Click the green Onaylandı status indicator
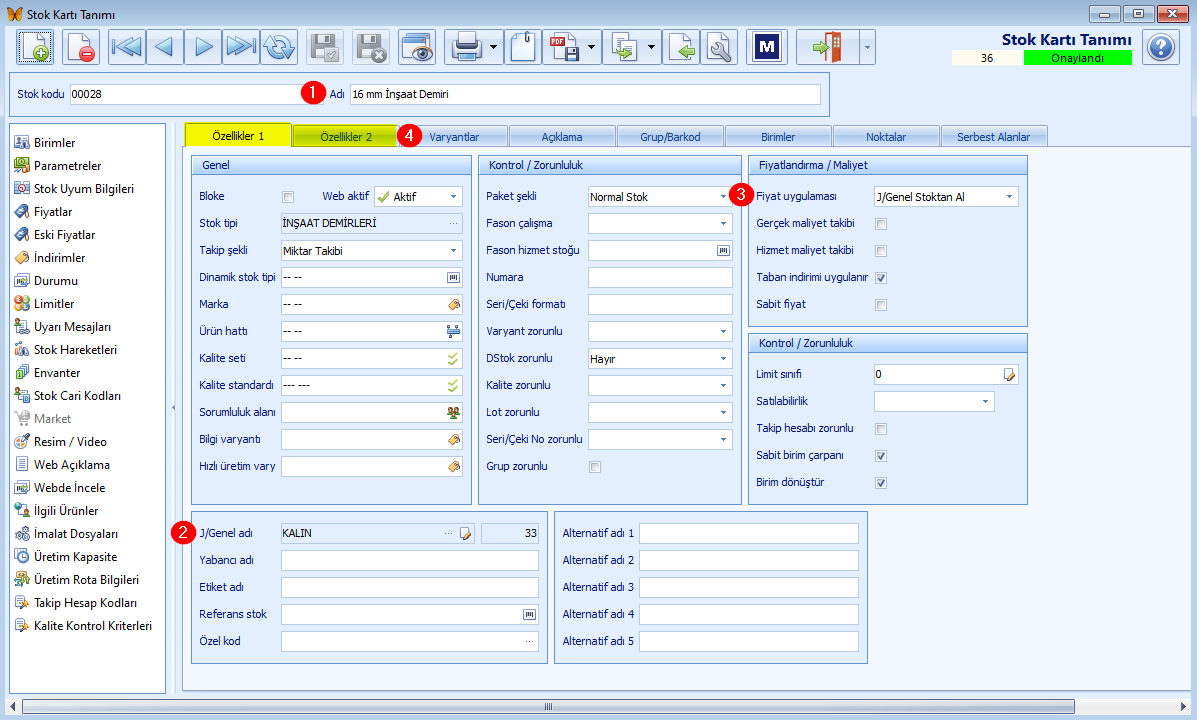Viewport: 1197px width, 720px height. 1077,58
